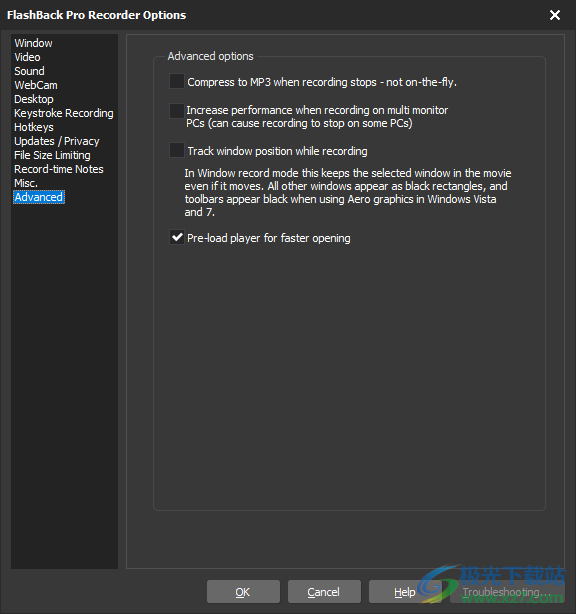Select Desktop in the options list
Screen dimensions: 576x614
[34, 99]
